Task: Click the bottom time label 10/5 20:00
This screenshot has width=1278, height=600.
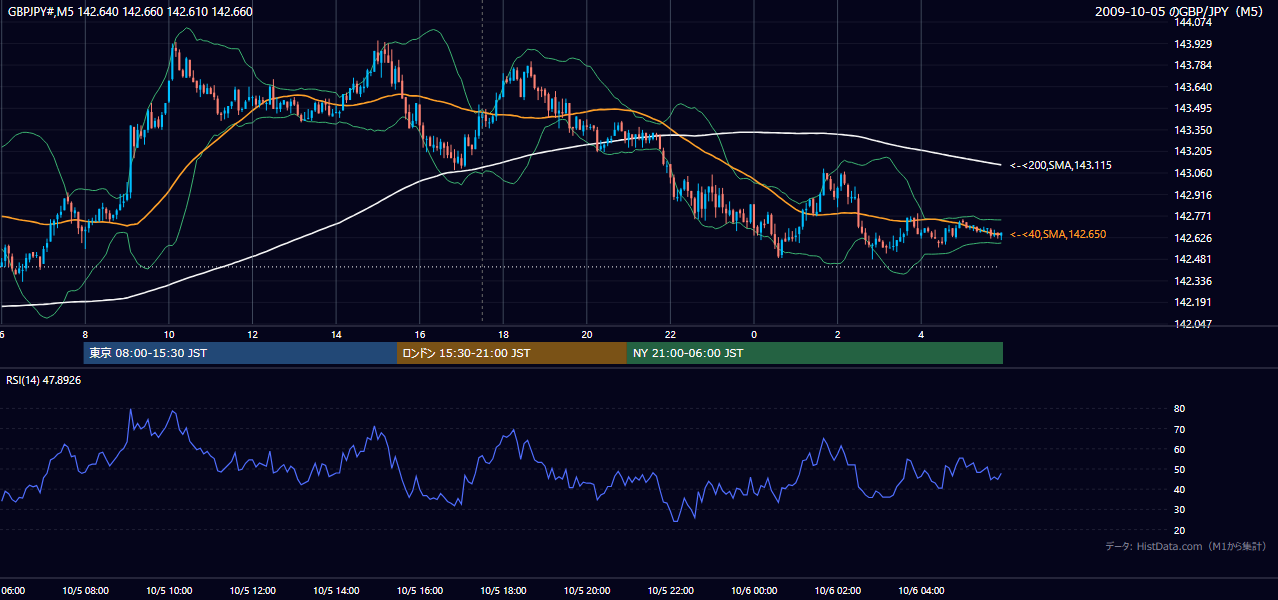Action: tap(587, 591)
